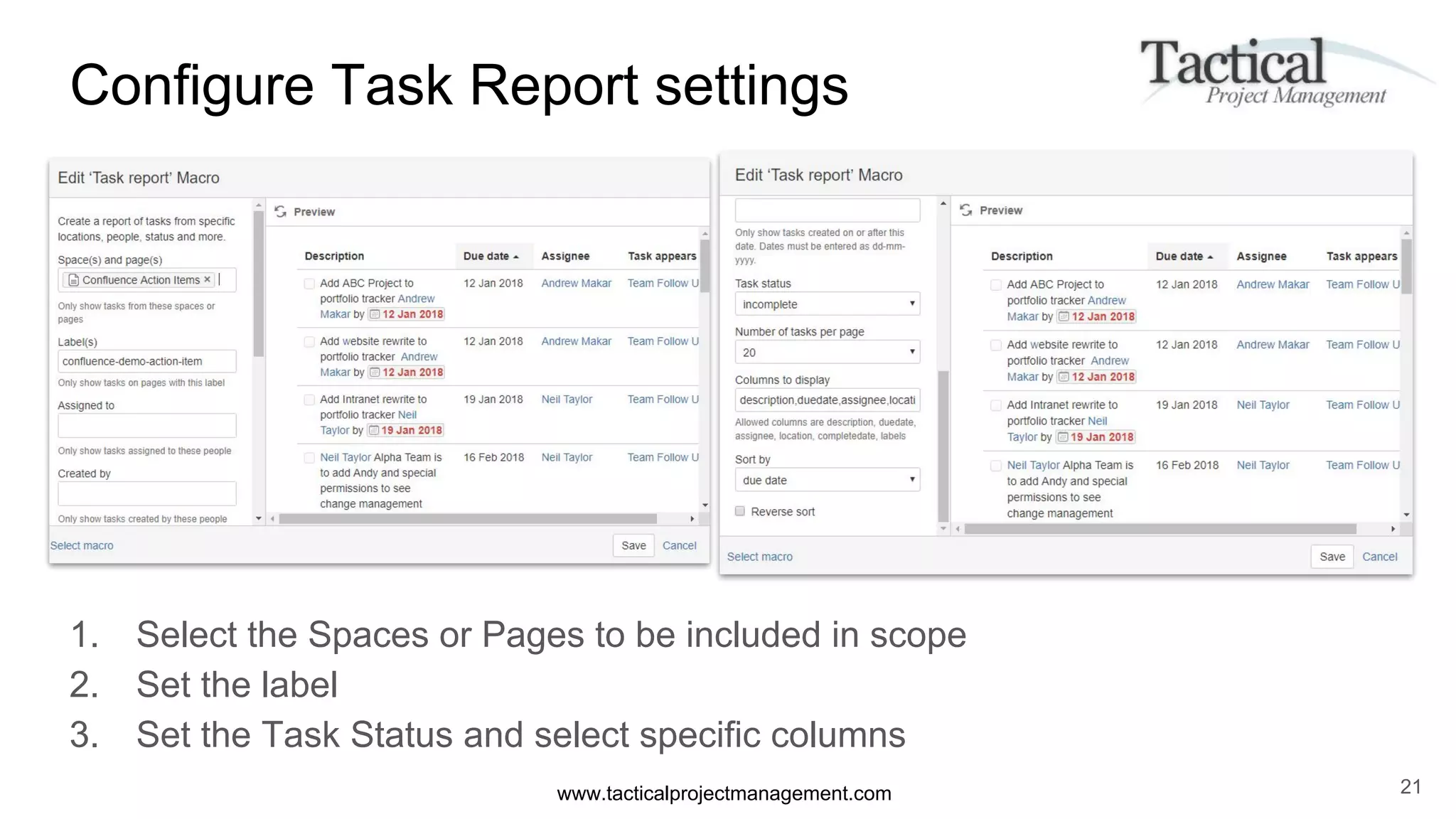Click calendar icon of 19 Jan 2018 in left preview

tap(373, 430)
